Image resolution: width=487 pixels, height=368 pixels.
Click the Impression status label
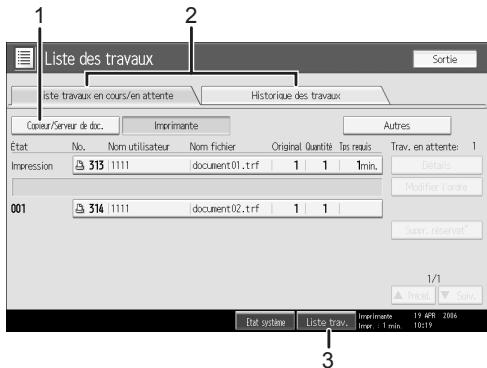32,166
